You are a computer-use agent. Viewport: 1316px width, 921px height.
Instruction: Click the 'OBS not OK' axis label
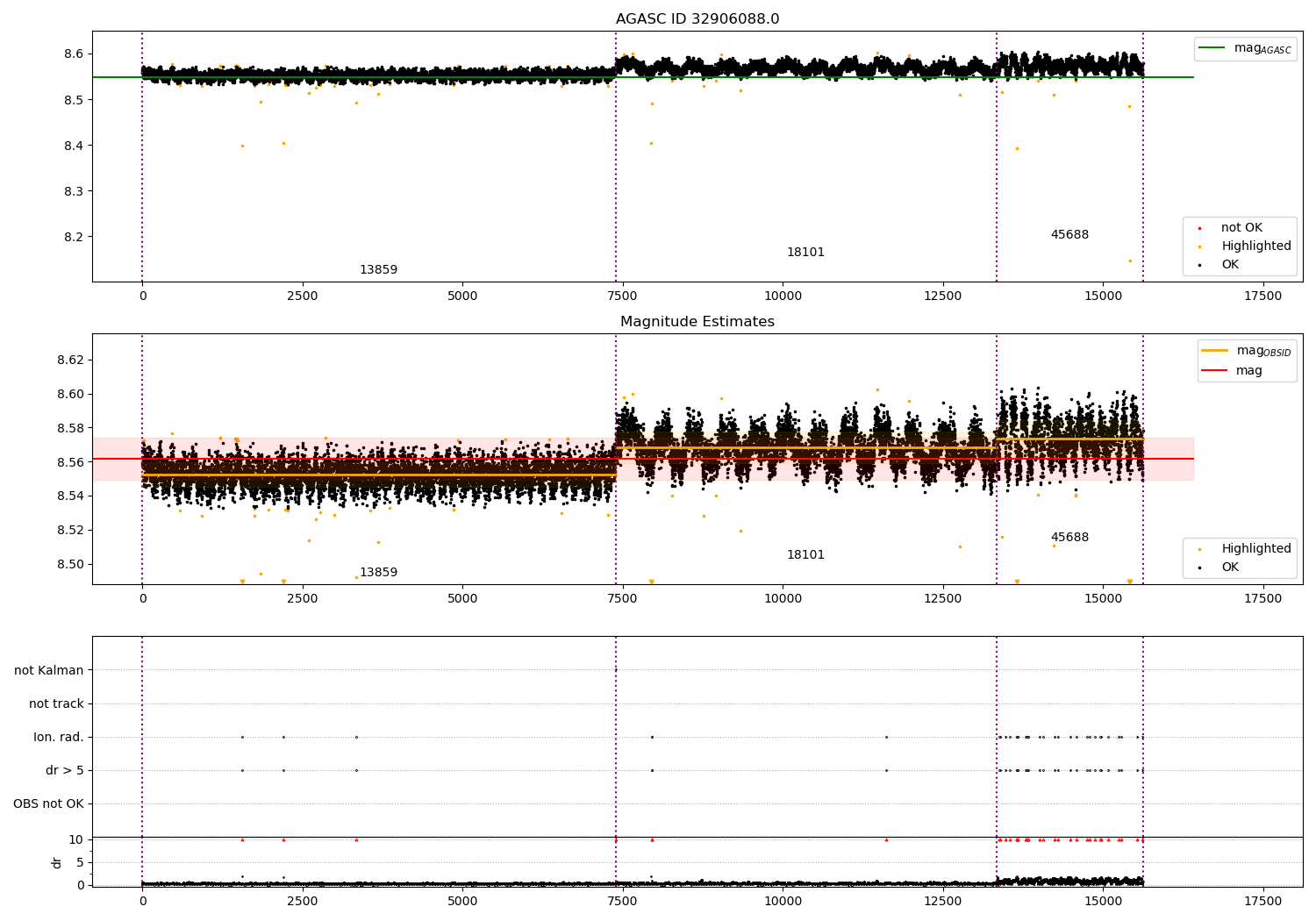pyautogui.click(x=48, y=804)
